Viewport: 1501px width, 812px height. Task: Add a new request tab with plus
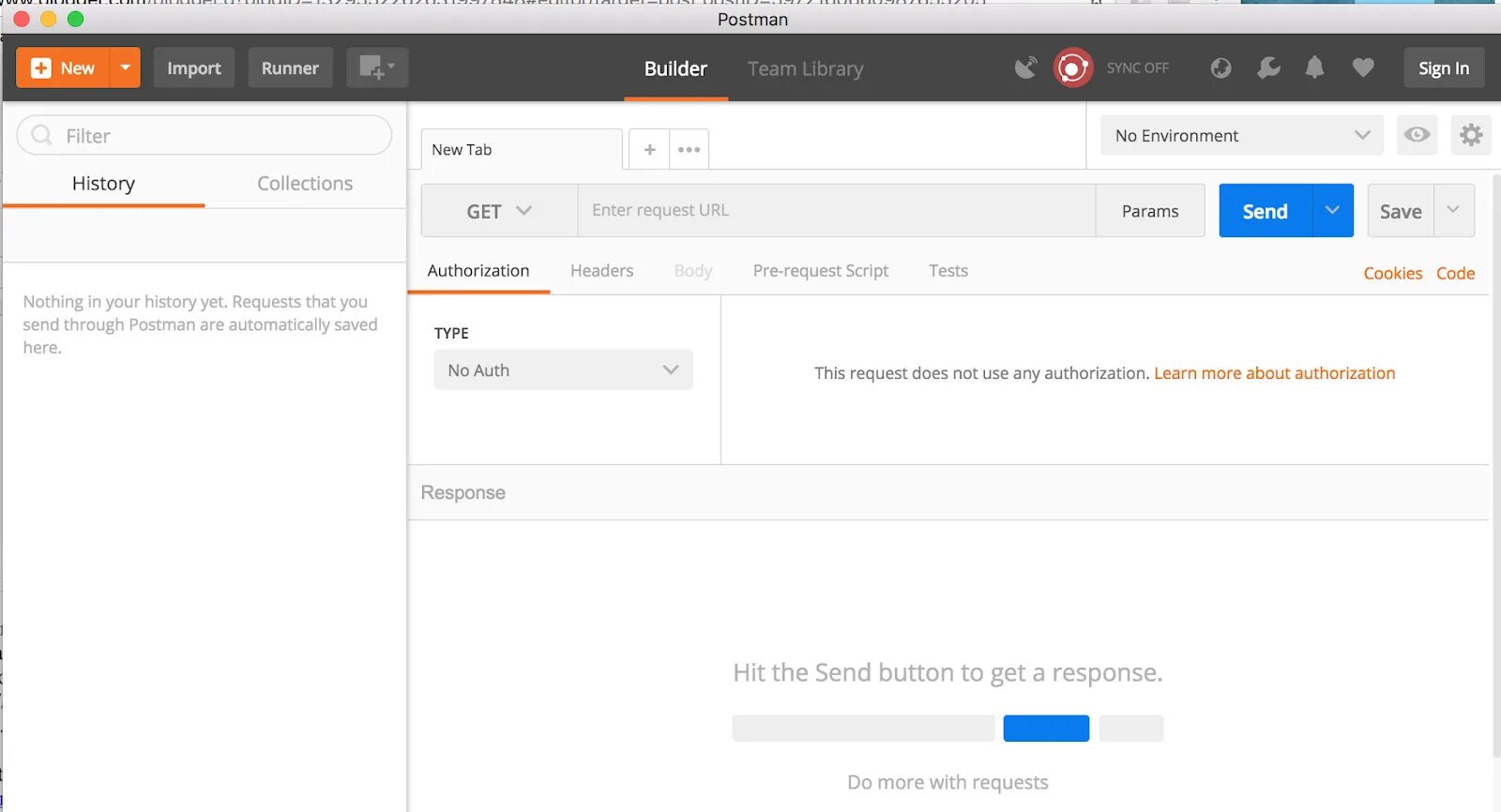click(649, 149)
